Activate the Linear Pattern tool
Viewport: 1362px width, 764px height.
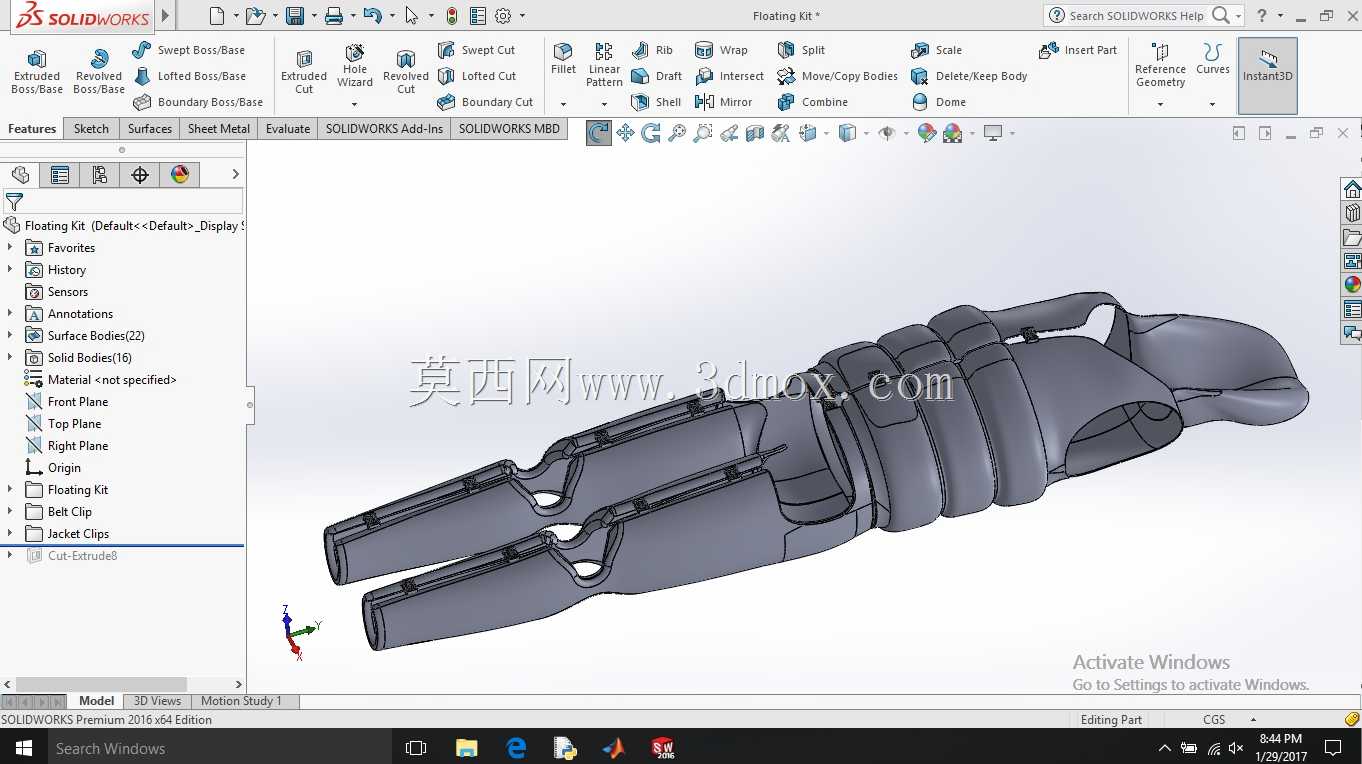point(604,65)
